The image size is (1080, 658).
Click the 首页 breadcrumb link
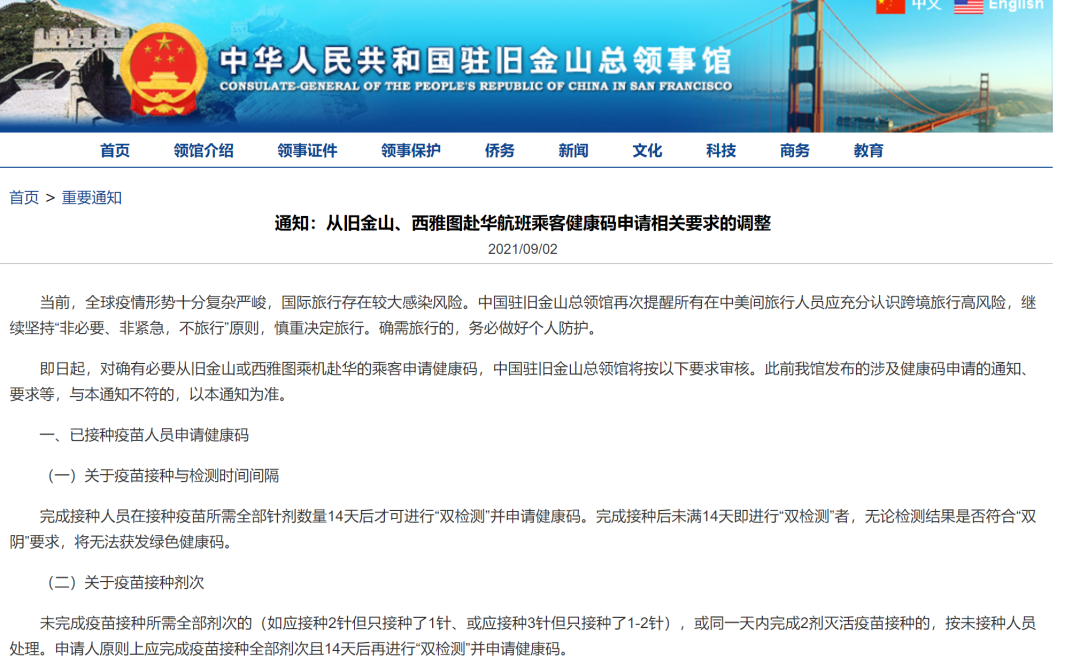coord(24,198)
